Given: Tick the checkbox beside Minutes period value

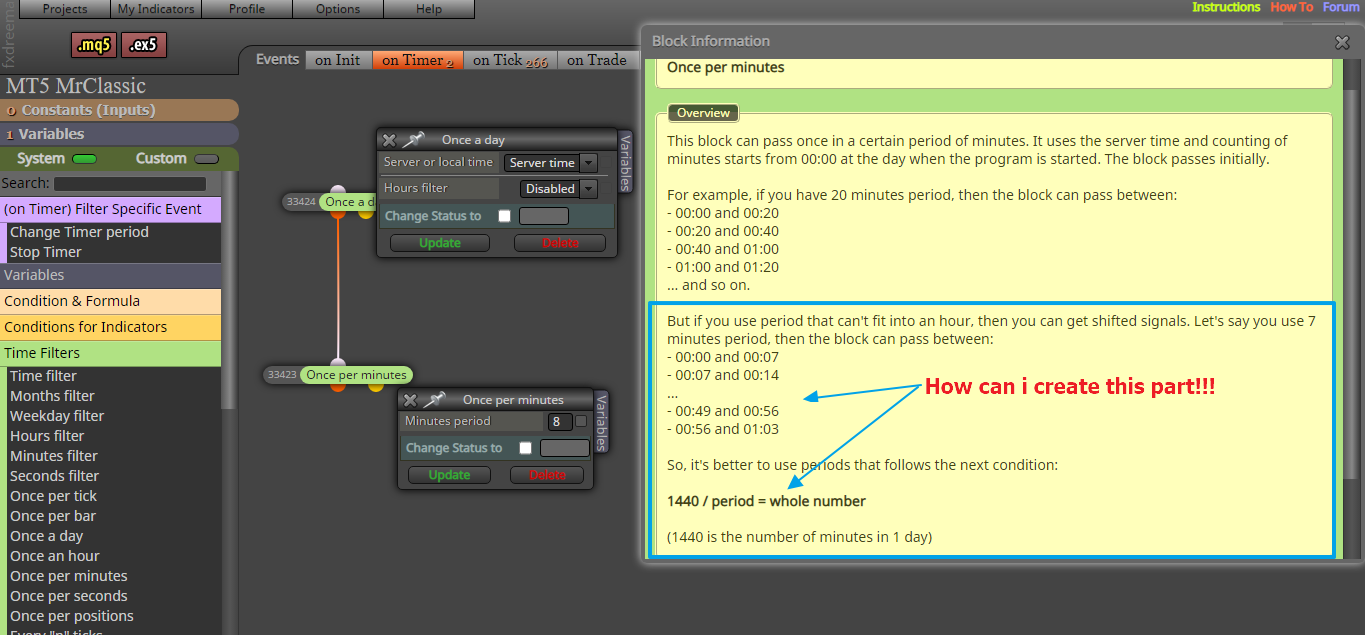Looking at the screenshot, I should point(581,421).
